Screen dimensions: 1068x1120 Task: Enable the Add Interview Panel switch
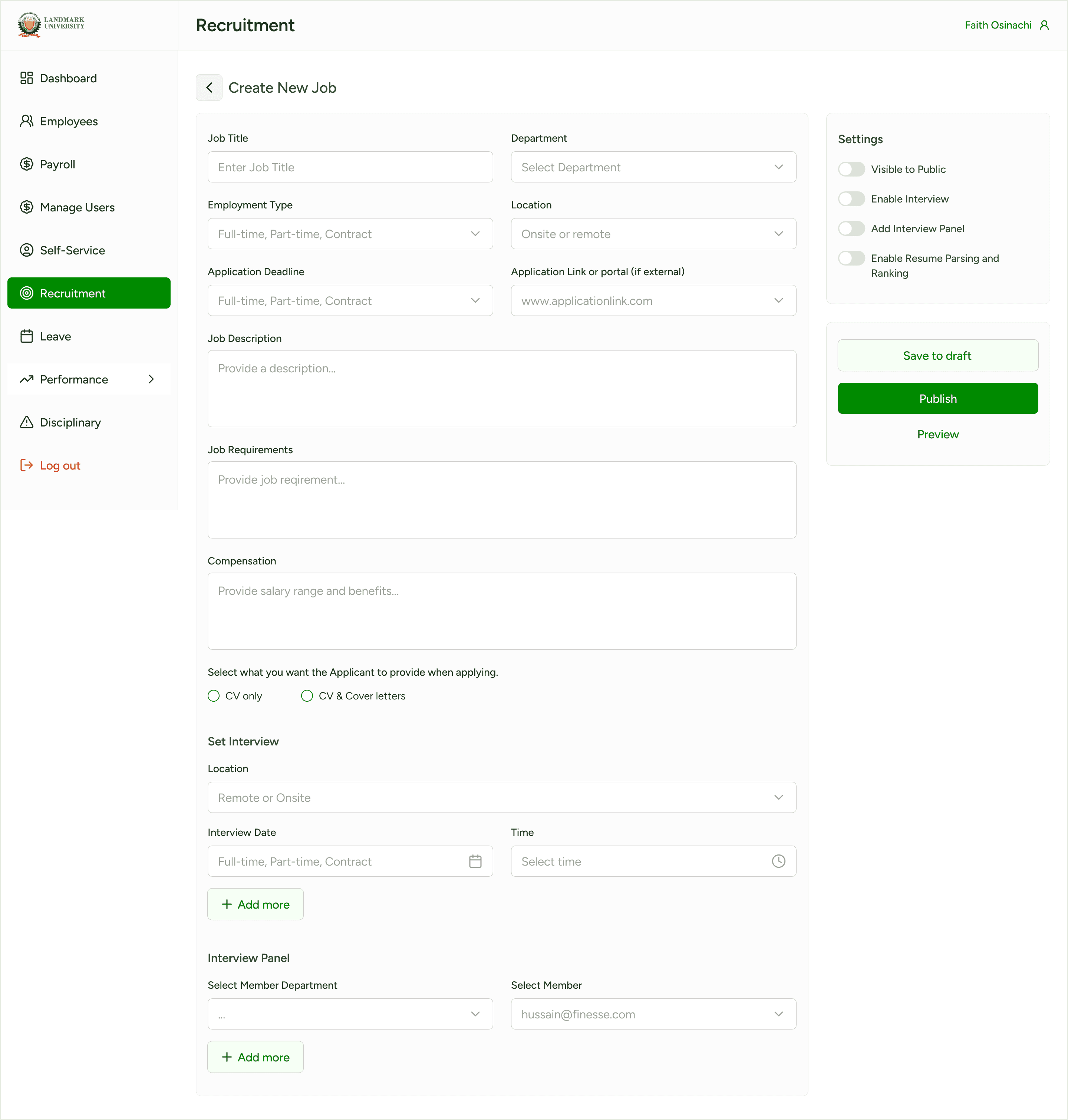851,228
